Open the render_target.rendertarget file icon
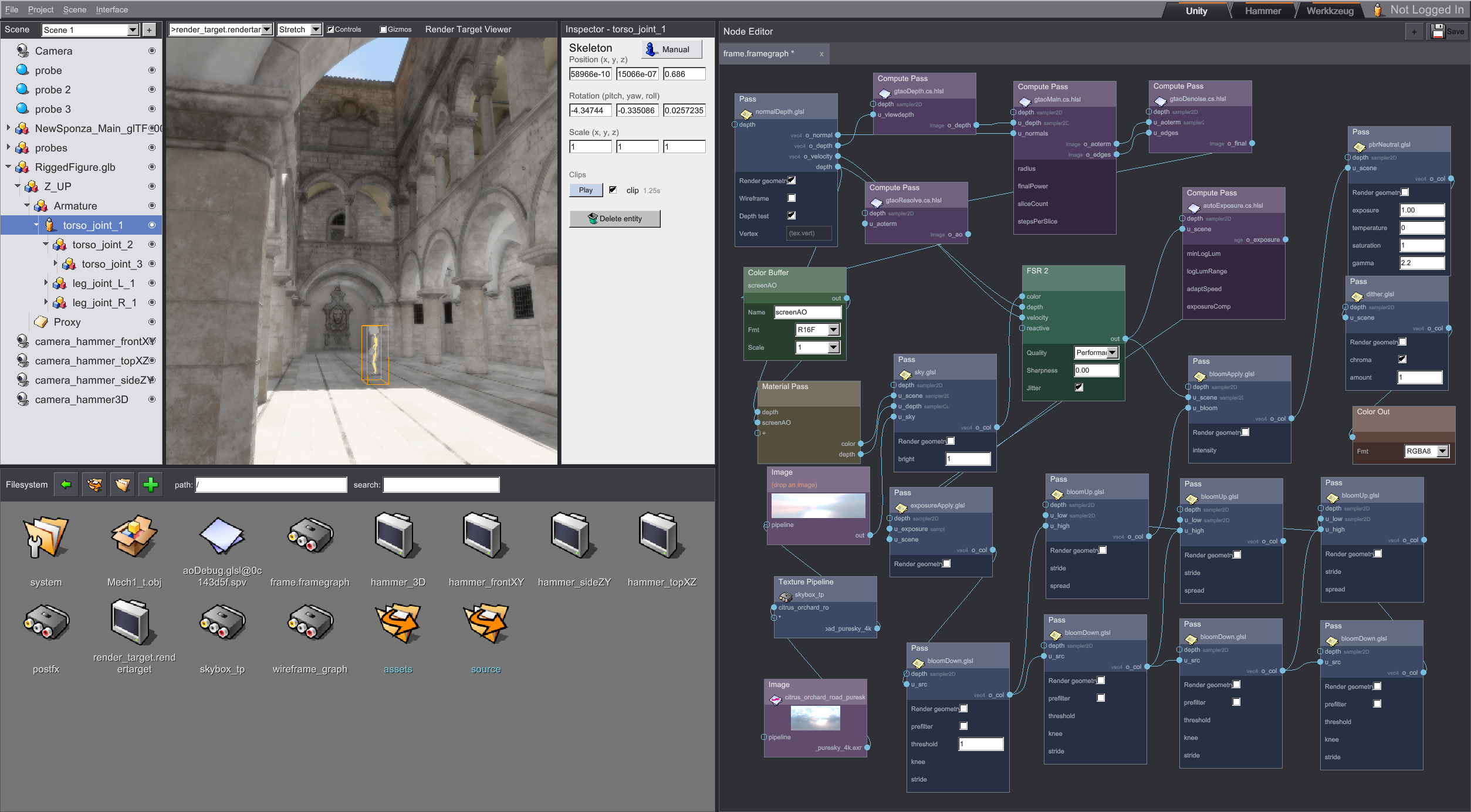 pyautogui.click(x=134, y=622)
